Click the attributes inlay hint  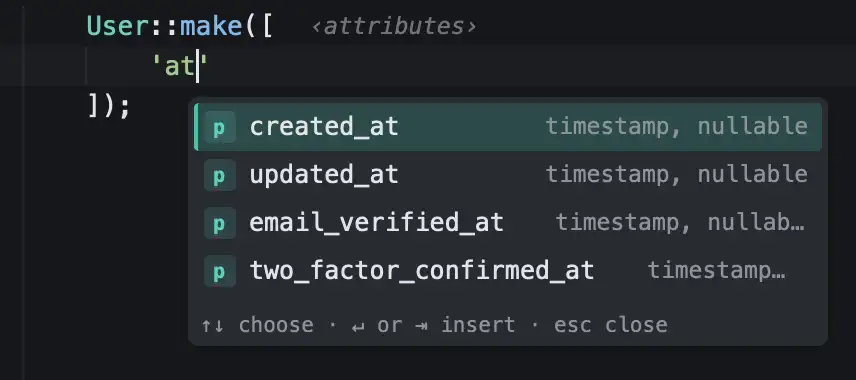394,26
